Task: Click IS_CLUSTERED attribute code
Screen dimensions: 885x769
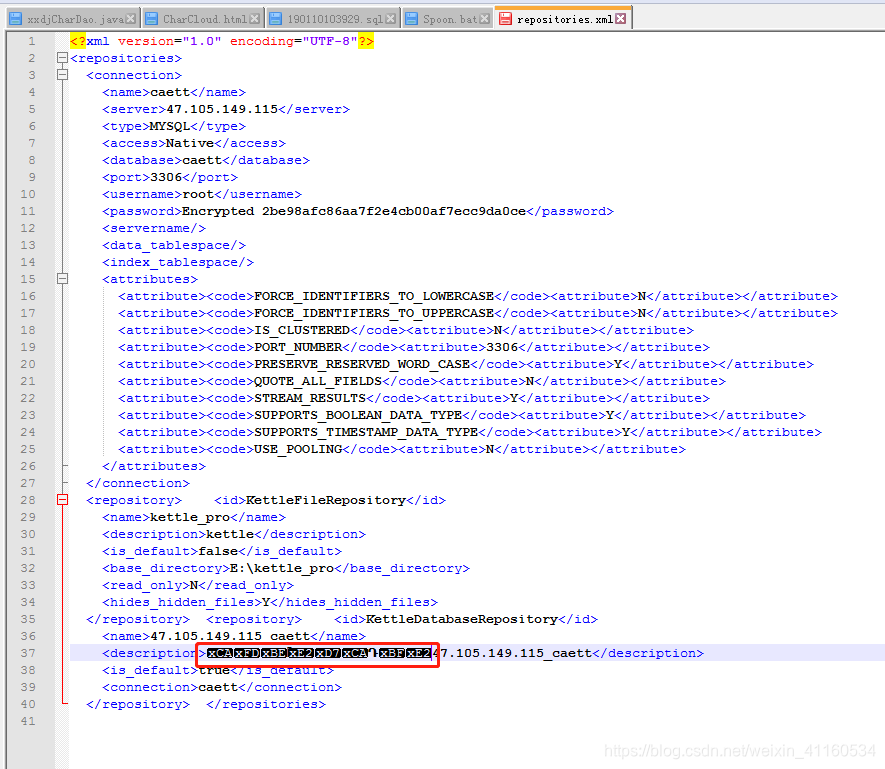Action: click(x=302, y=330)
